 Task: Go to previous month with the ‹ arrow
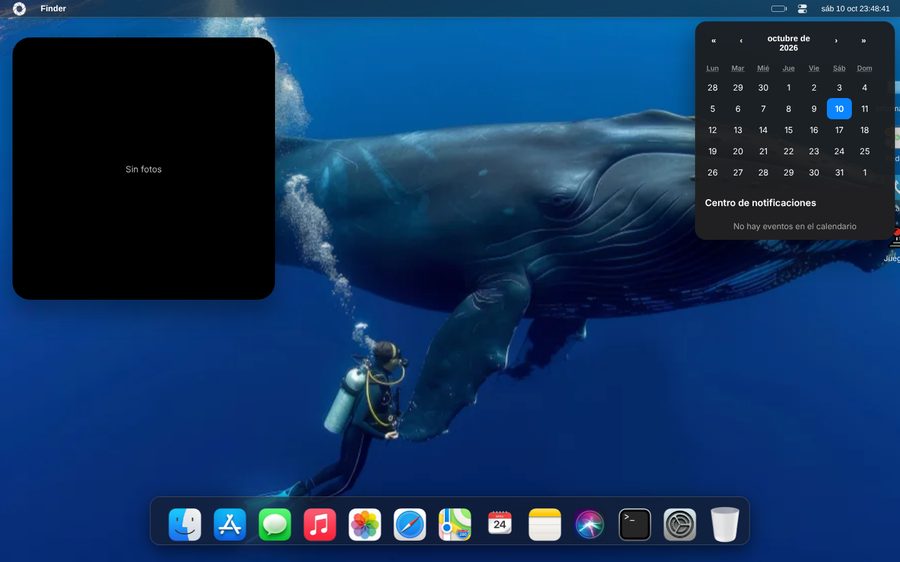click(x=741, y=41)
